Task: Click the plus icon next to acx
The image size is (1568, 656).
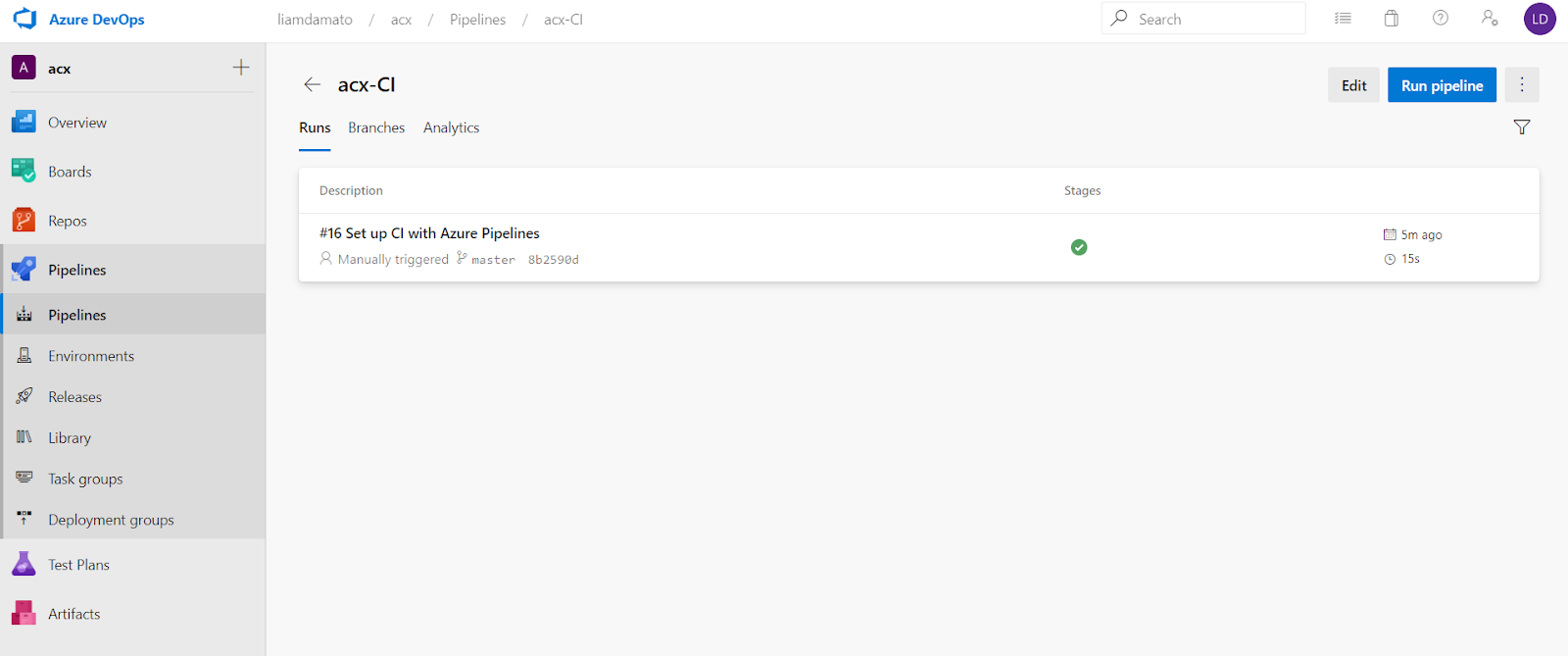Action: [241, 68]
